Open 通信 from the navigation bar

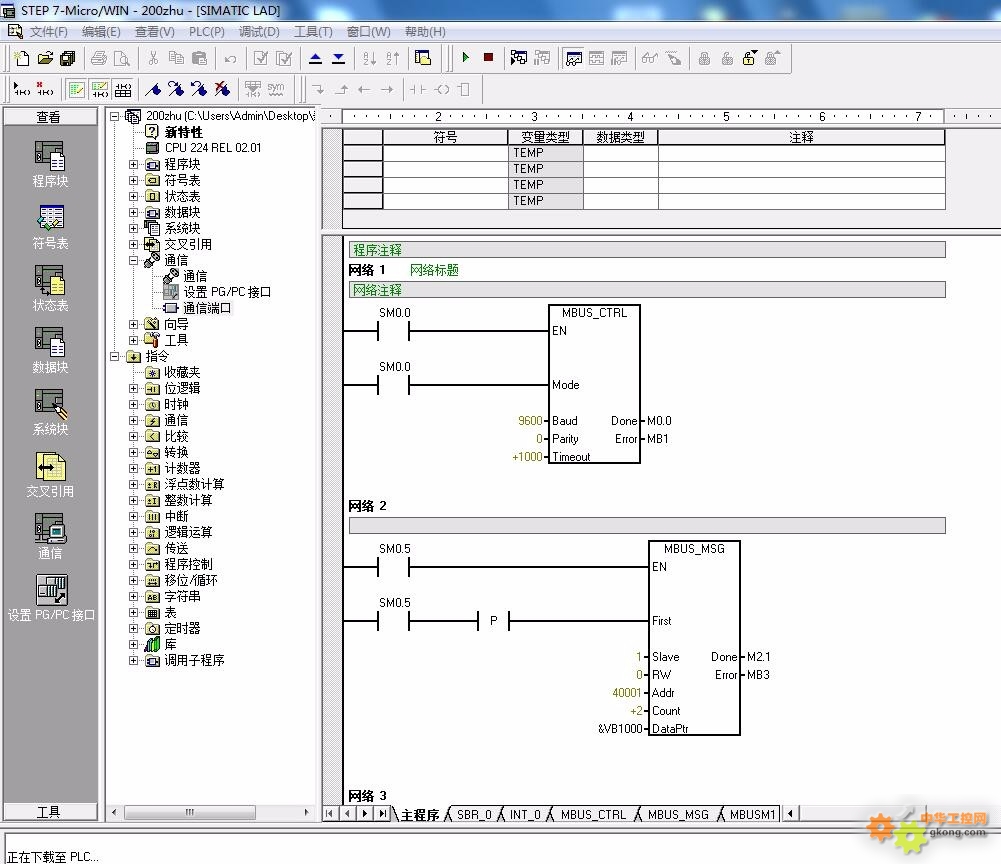50,537
